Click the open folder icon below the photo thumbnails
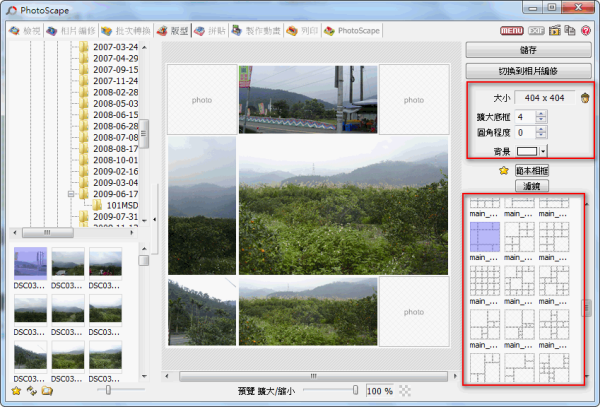600x407 pixels. (47, 391)
